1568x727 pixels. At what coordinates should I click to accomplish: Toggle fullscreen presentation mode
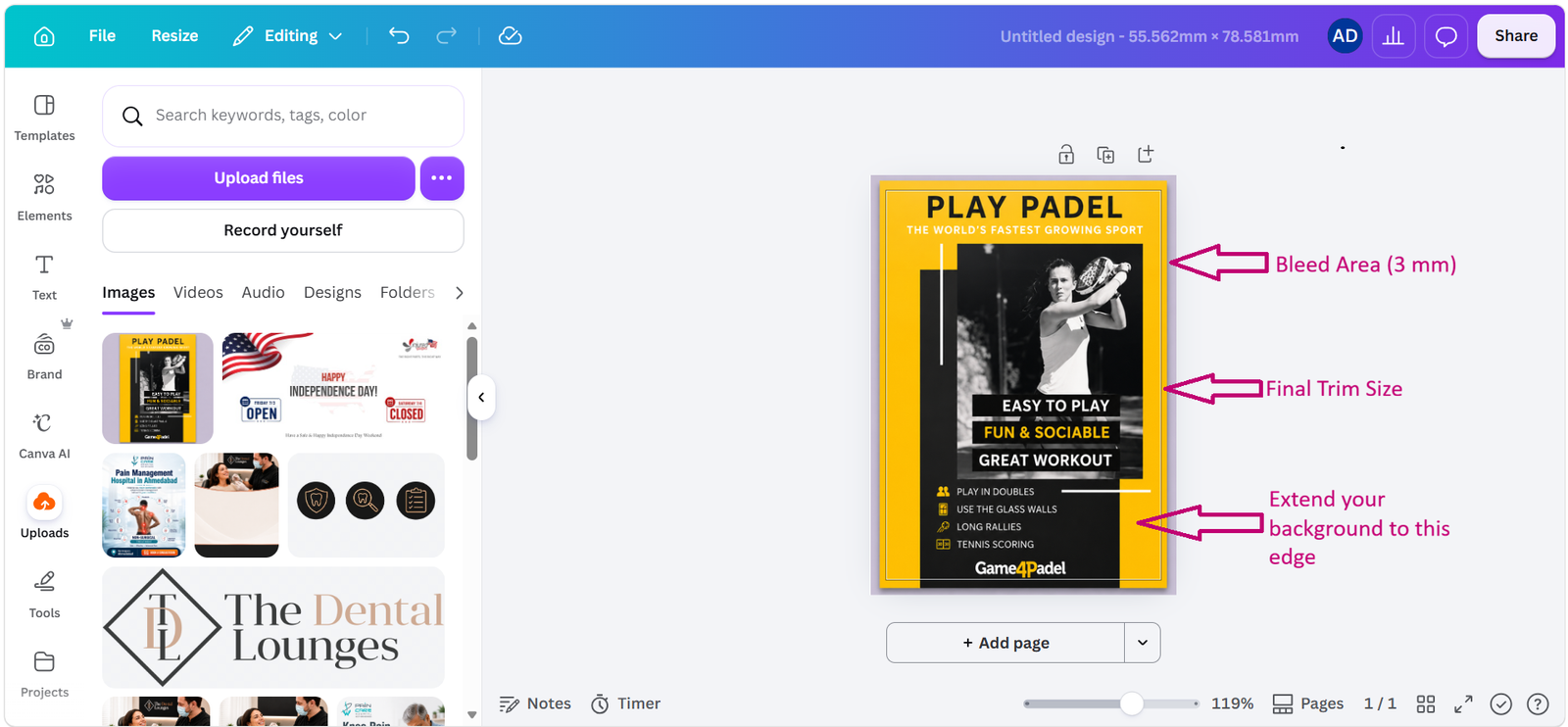click(1463, 703)
